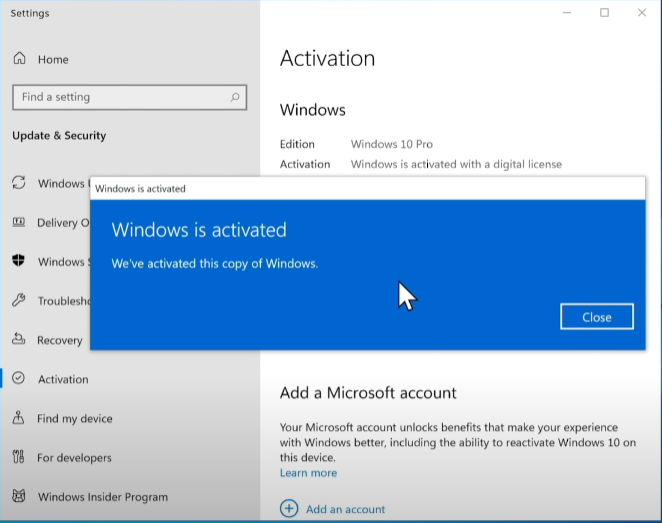Click the search magnifier icon
The width and height of the screenshot is (662, 523).
(235, 98)
